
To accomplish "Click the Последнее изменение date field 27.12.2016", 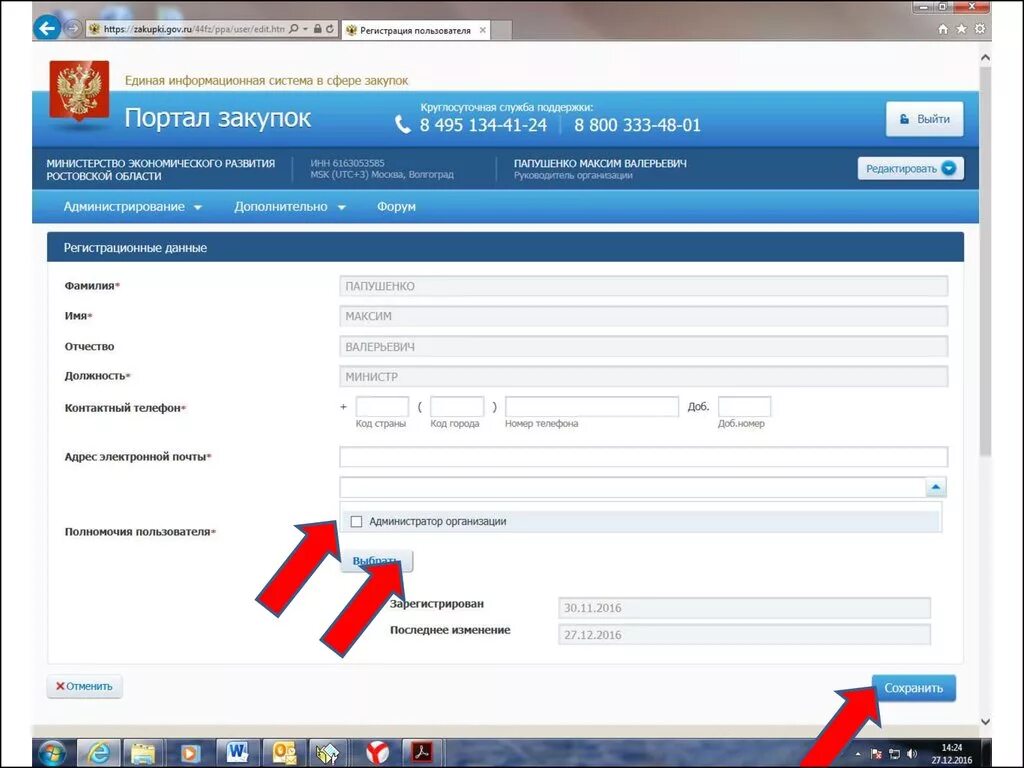I will [x=744, y=635].
